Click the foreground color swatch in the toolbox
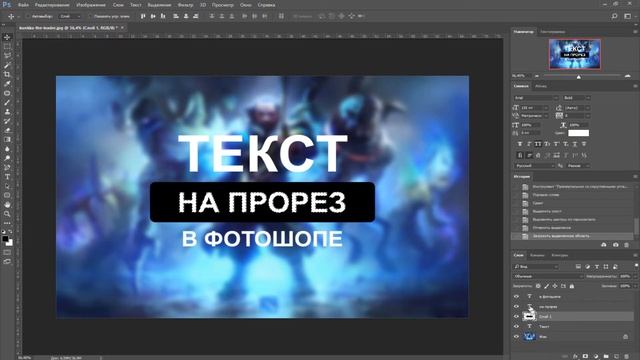Screen dimensions: 640x360 point(5,238)
